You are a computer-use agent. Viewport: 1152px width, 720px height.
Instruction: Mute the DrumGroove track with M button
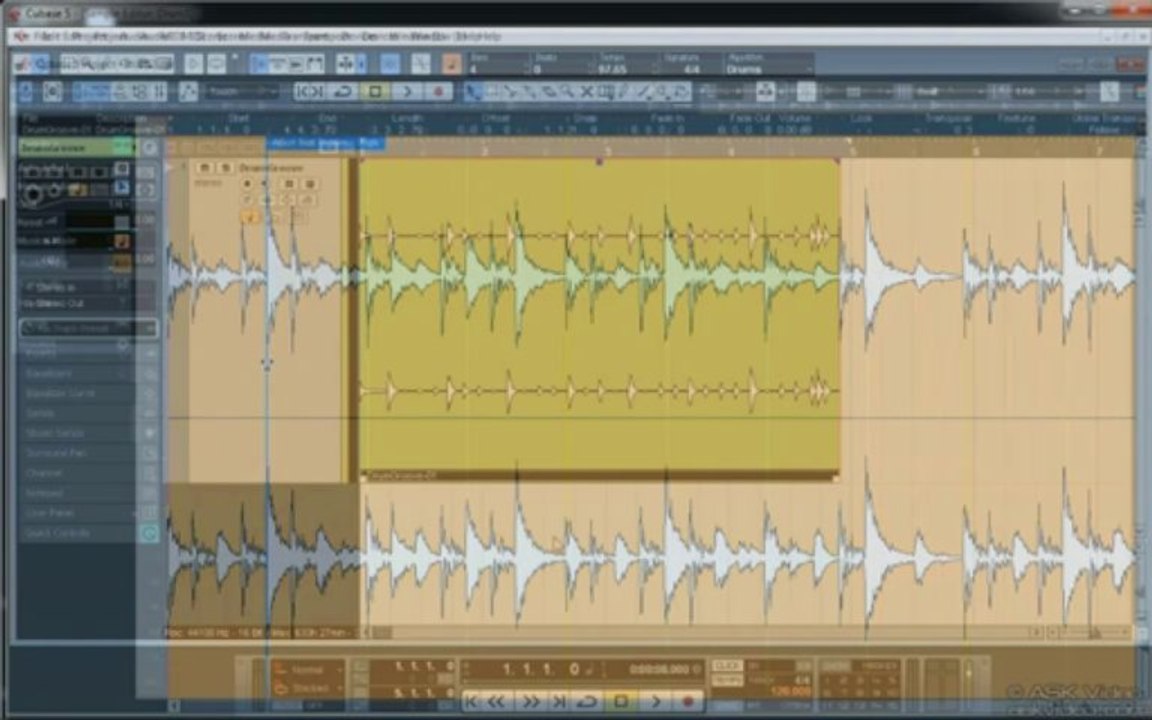(x=206, y=168)
